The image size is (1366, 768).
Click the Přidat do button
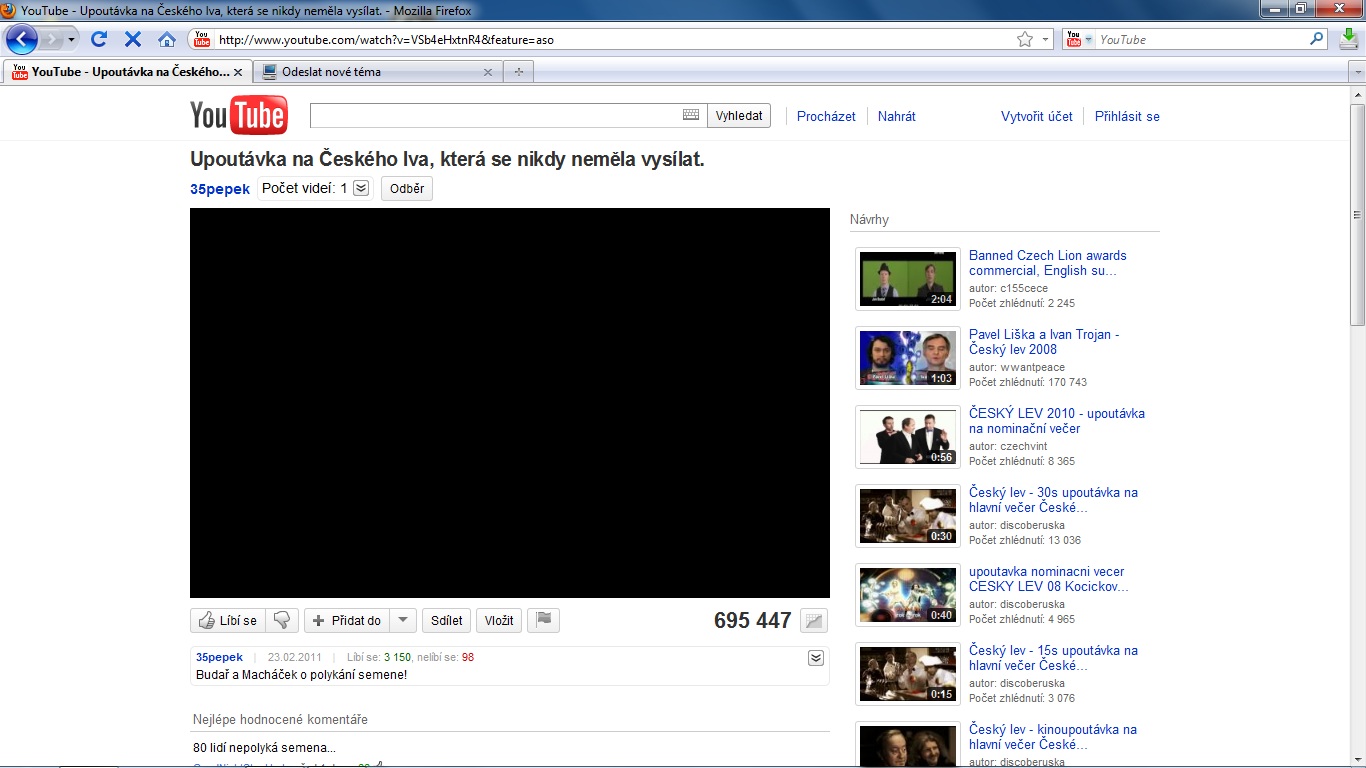[346, 620]
